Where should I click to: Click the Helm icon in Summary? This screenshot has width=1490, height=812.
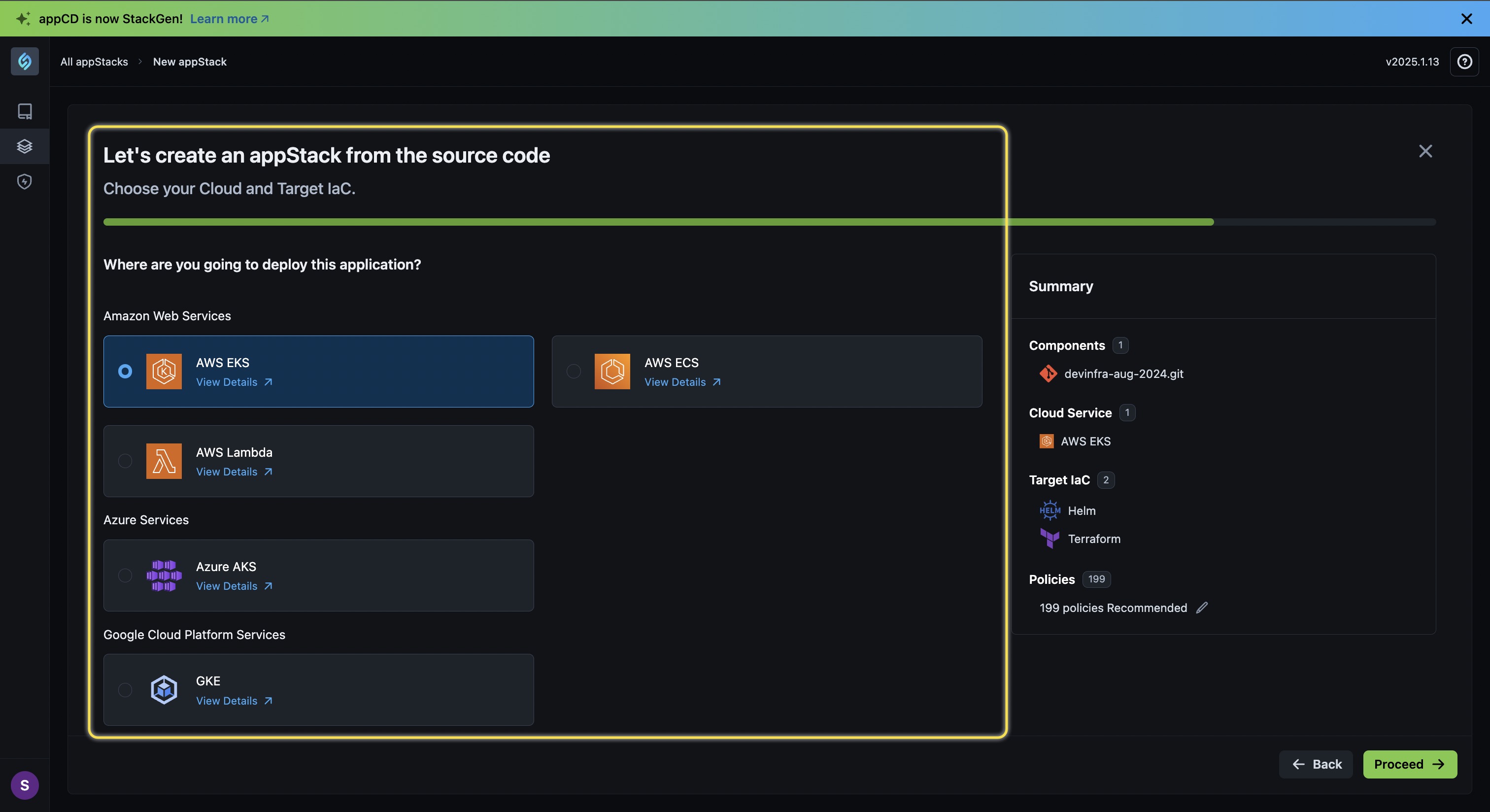(1050, 510)
